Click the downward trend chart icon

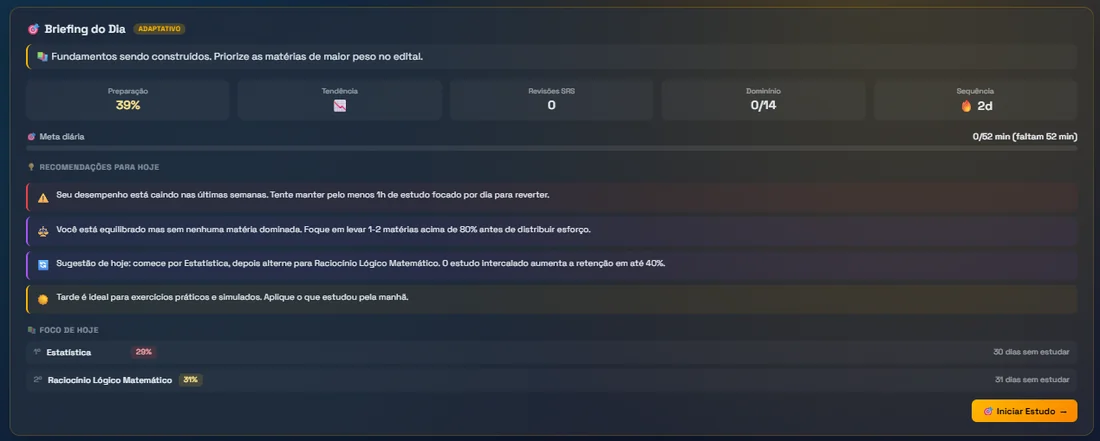[x=340, y=106]
